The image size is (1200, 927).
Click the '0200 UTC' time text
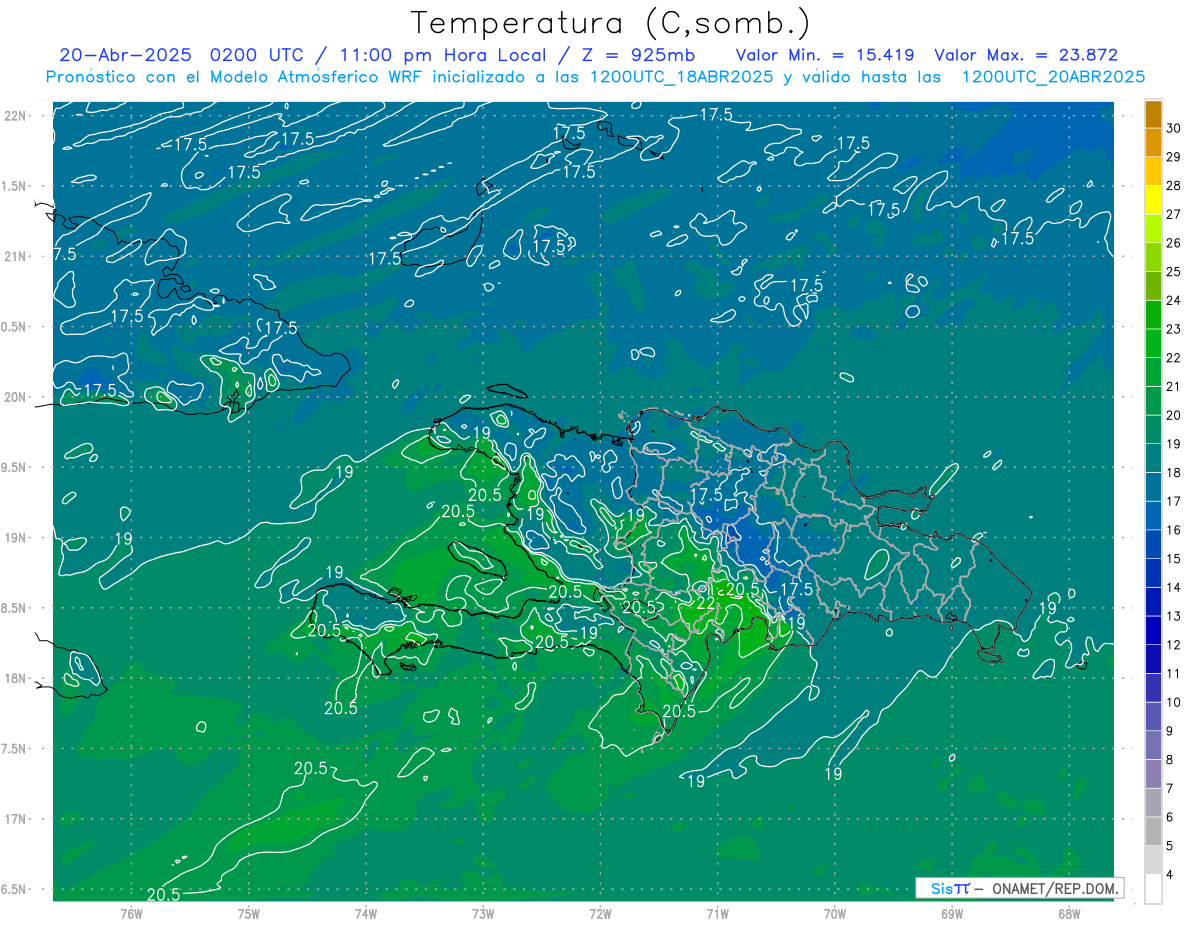click(x=258, y=55)
